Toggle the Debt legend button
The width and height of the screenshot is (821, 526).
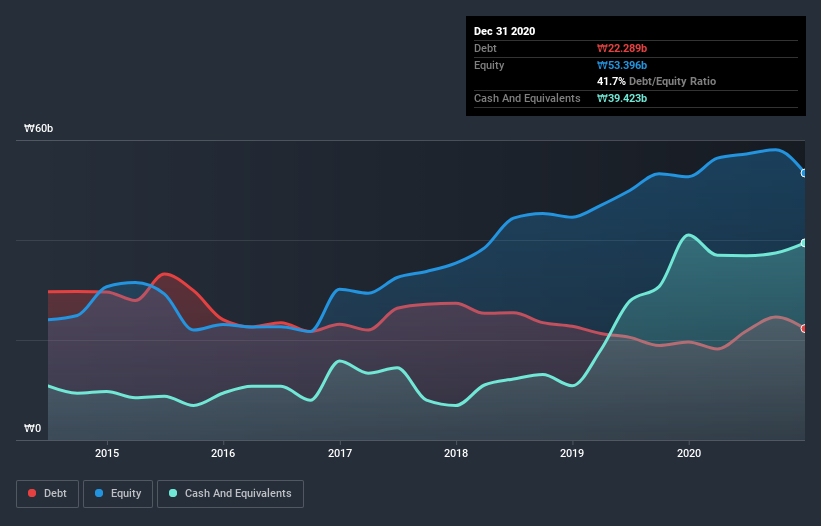point(48,494)
